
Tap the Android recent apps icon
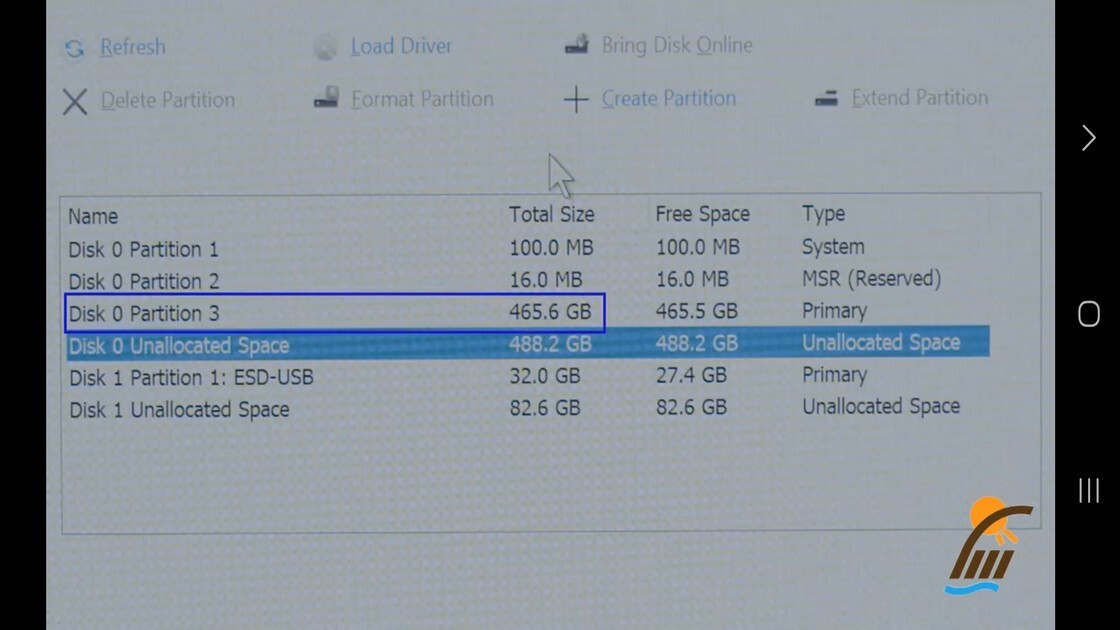click(1089, 491)
